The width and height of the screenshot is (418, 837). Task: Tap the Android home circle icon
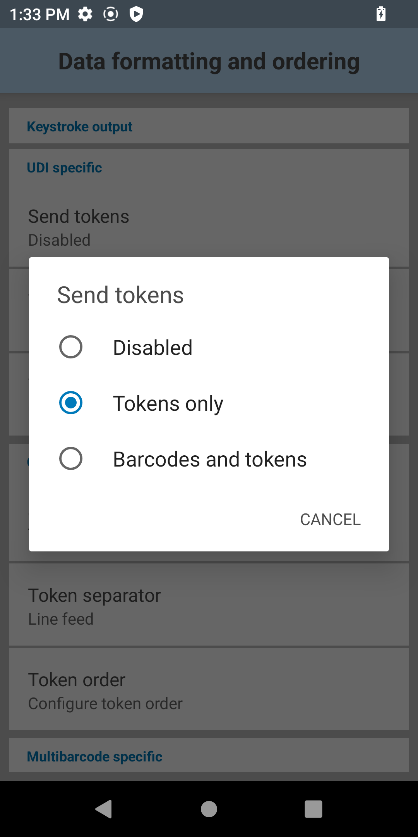point(209,809)
